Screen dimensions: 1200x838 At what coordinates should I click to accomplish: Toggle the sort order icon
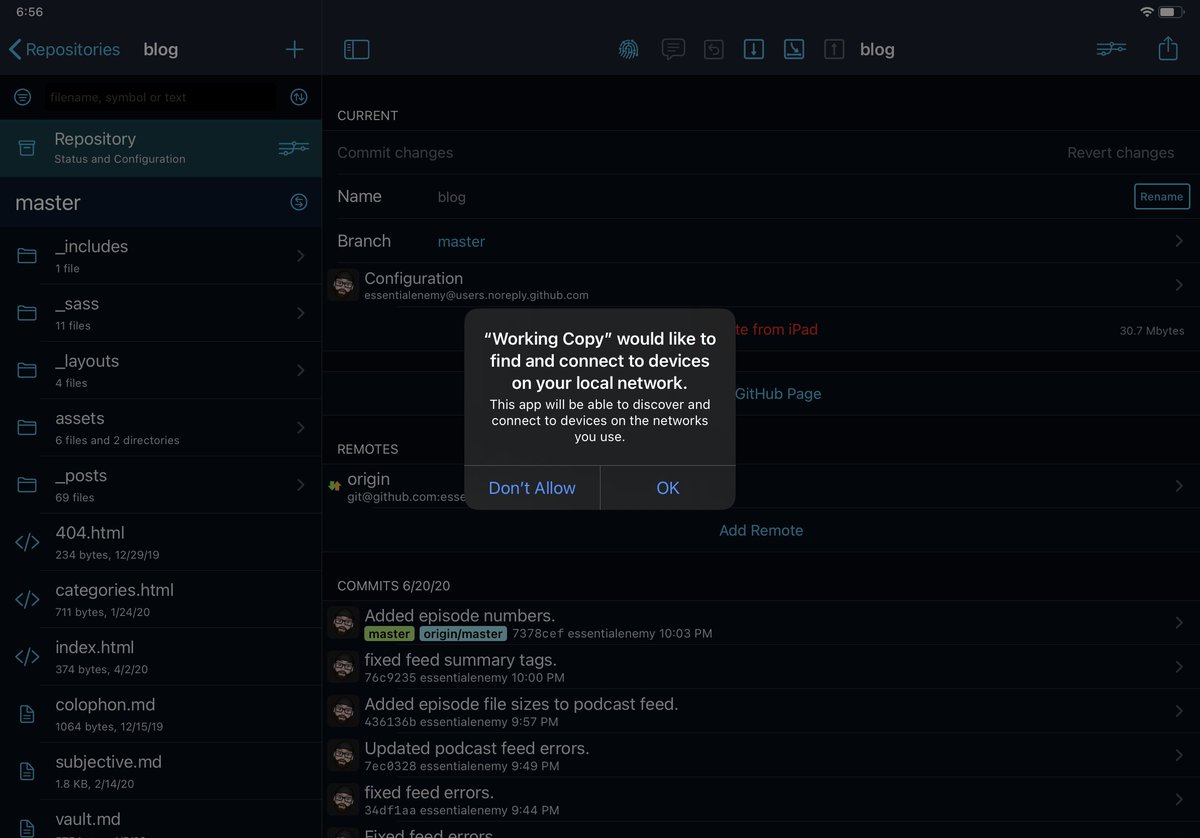(x=298, y=97)
